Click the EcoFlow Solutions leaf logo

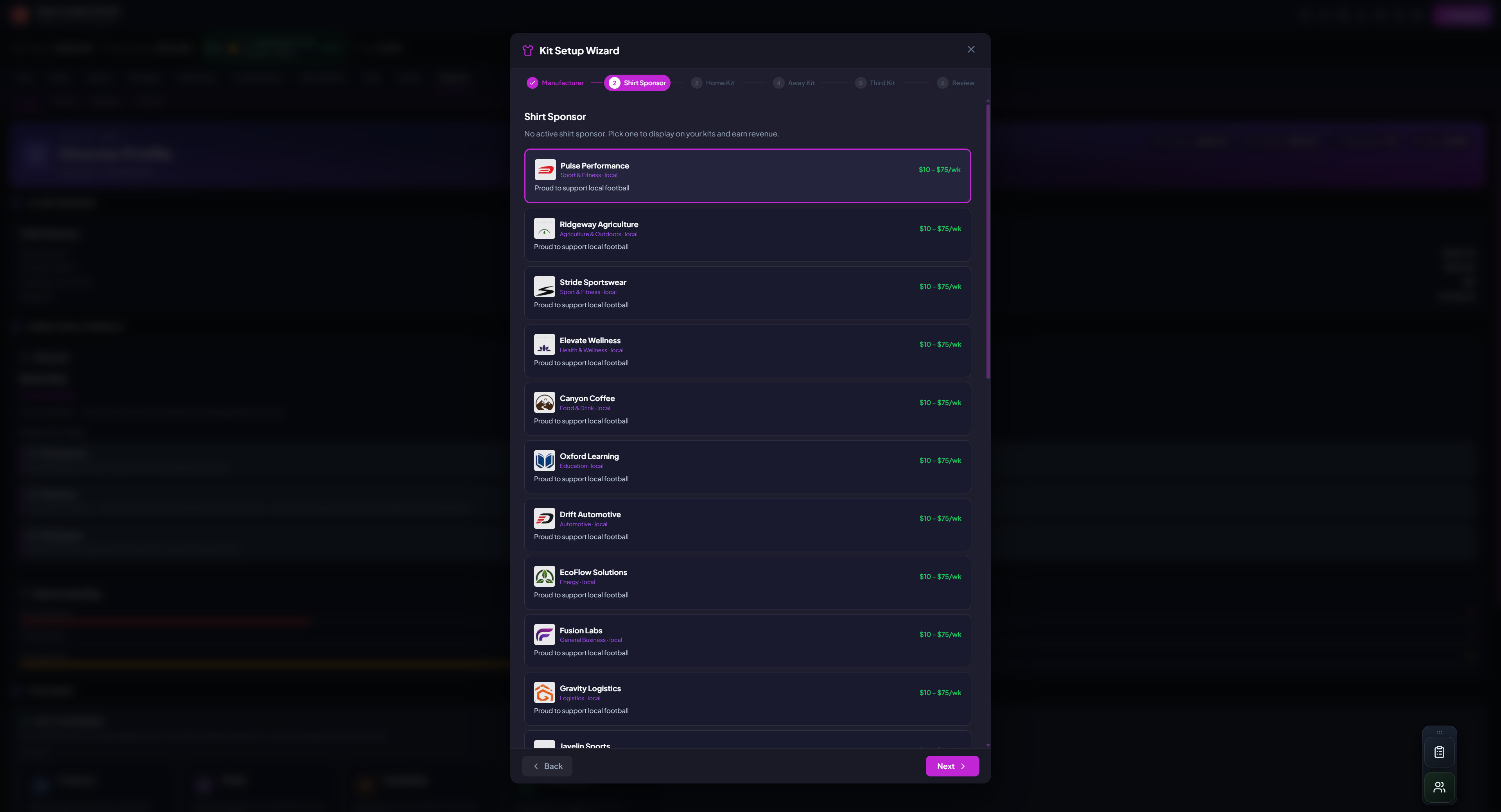tap(544, 576)
